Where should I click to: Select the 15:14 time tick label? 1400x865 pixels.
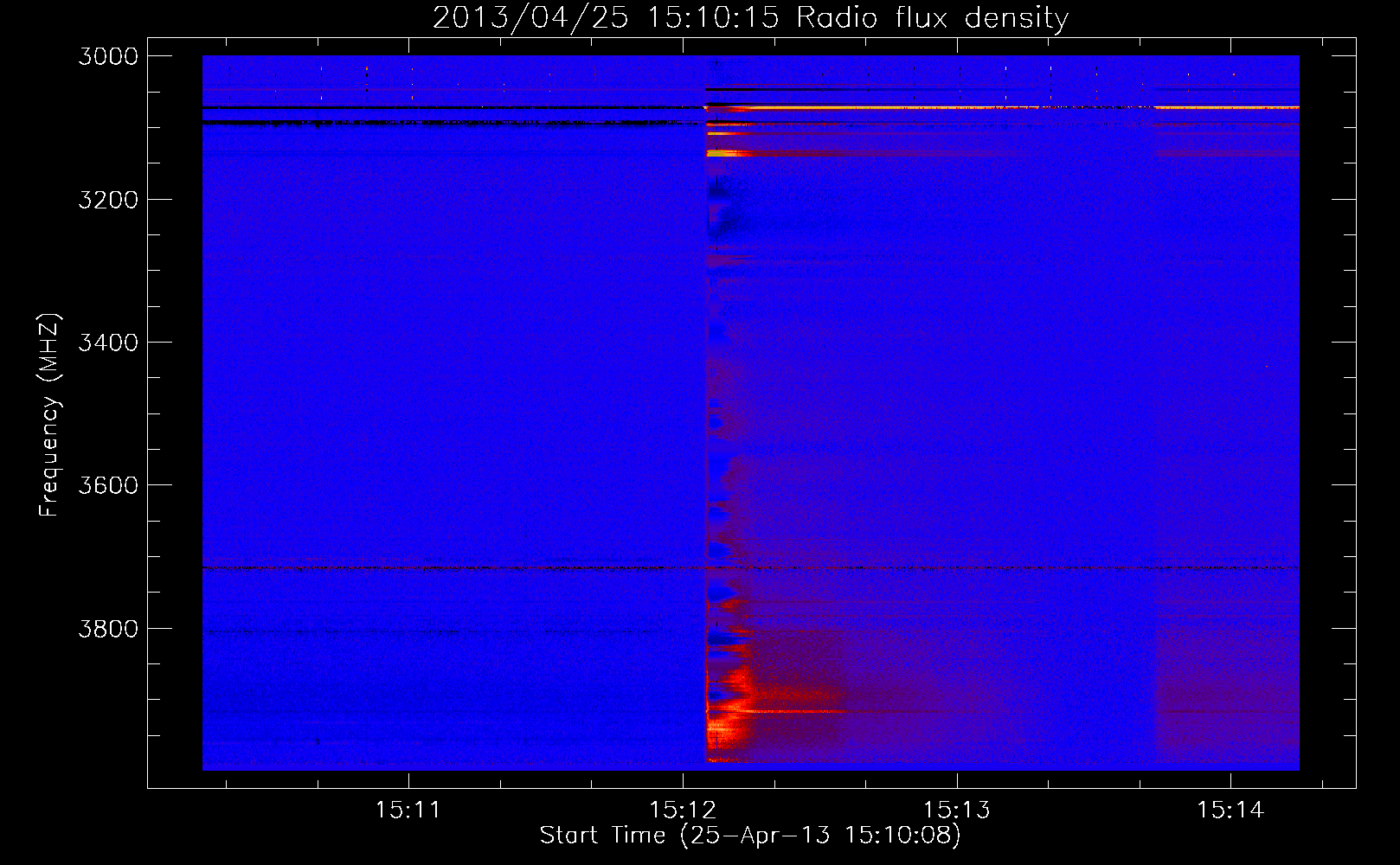click(1230, 810)
